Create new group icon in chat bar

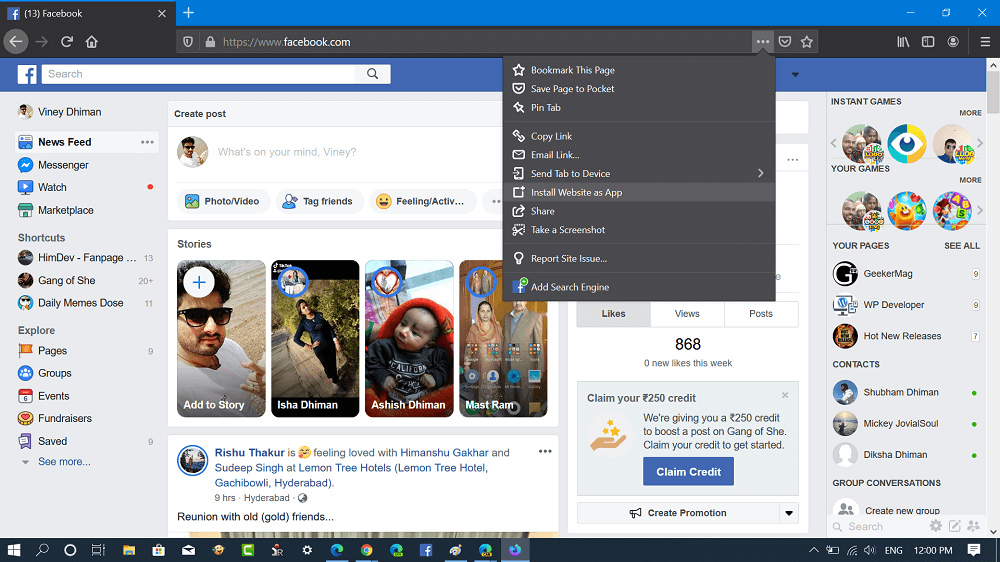(973, 526)
